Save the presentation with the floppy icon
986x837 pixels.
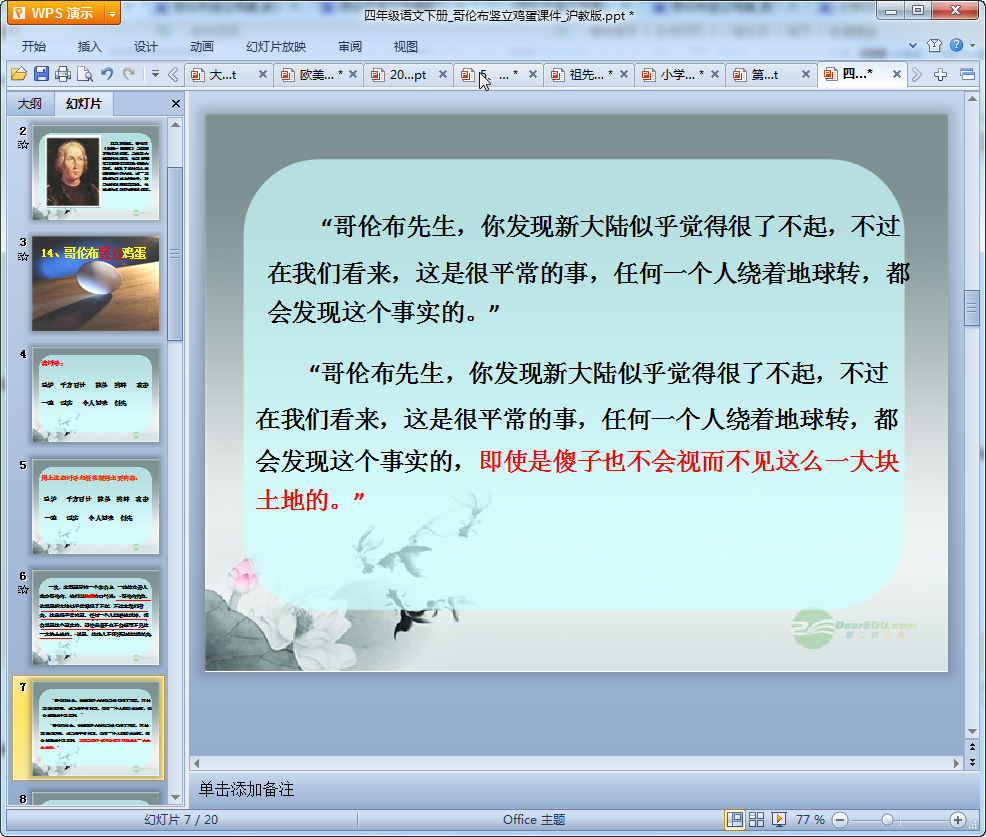pyautogui.click(x=42, y=74)
